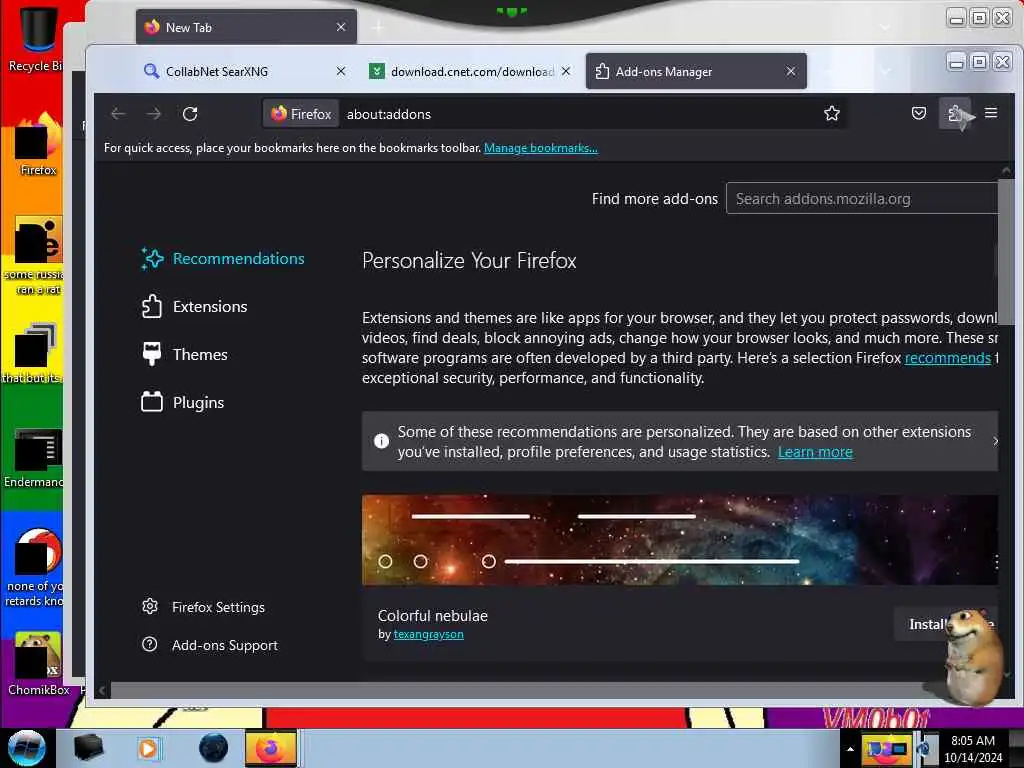Image resolution: width=1024 pixels, height=768 pixels.
Task: Follow the 'recommends' hyperlink in the description
Action: (948, 358)
